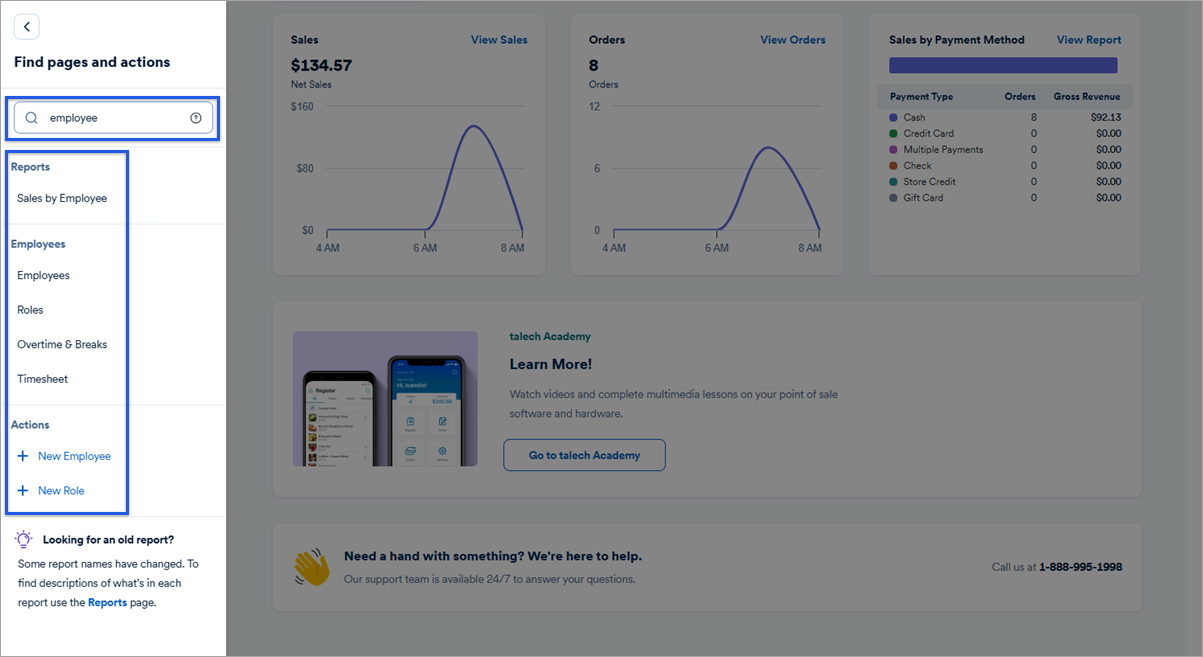This screenshot has height=657, width=1203.
Task: Open Overtime & Breaks settings
Action: pyautogui.click(x=62, y=344)
